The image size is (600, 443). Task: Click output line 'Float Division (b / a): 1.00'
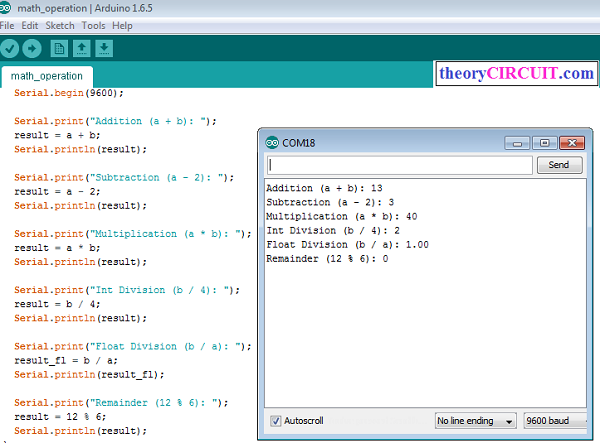point(347,245)
